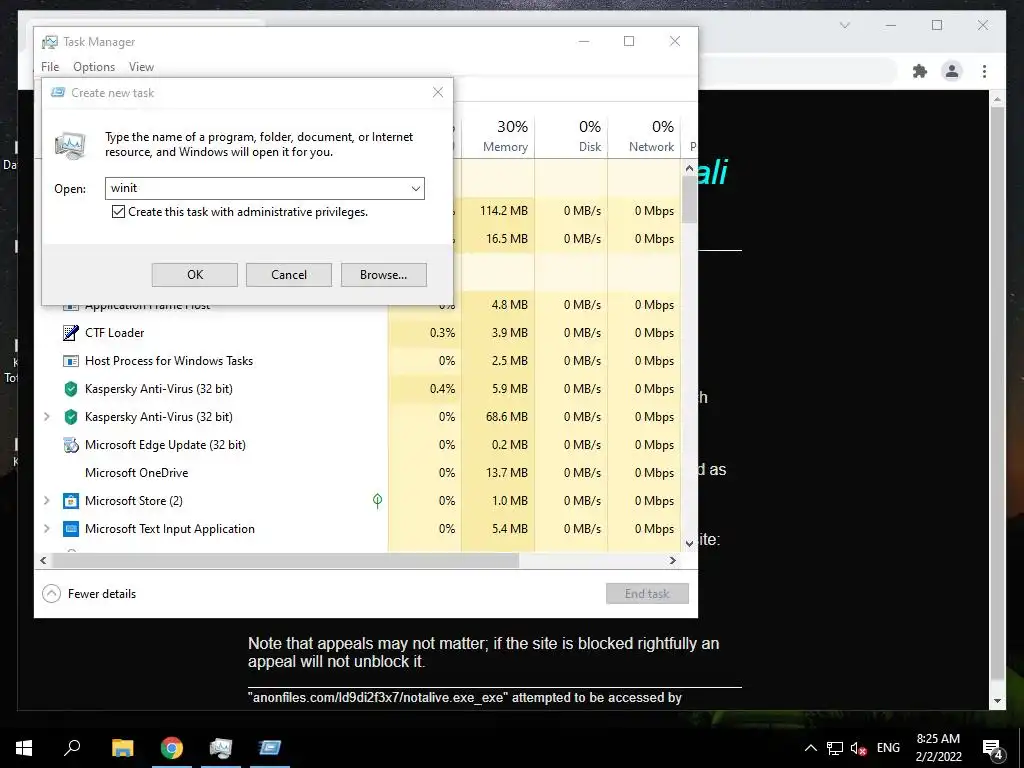Open the taskbar Search magnifier
Screen dimensions: 1024x768
72,748
